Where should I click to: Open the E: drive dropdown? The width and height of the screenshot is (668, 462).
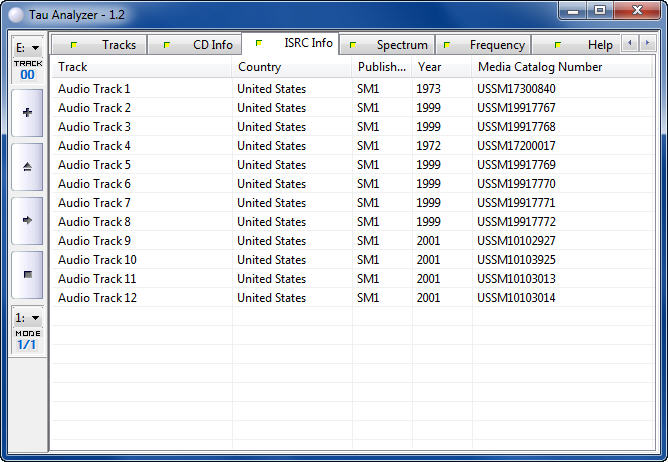[x=27, y=47]
